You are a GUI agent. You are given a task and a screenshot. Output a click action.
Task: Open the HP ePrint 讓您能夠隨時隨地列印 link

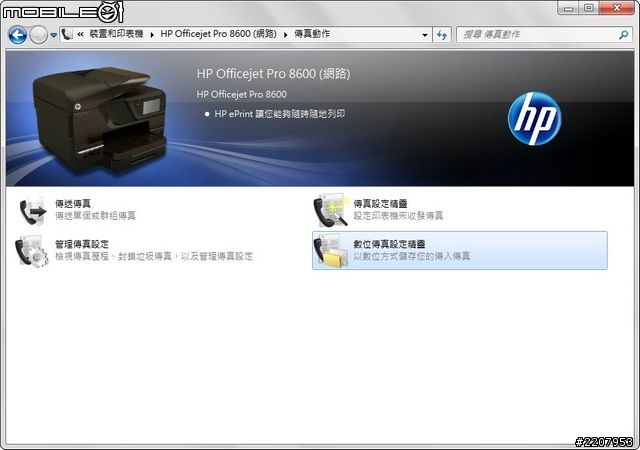coord(280,114)
